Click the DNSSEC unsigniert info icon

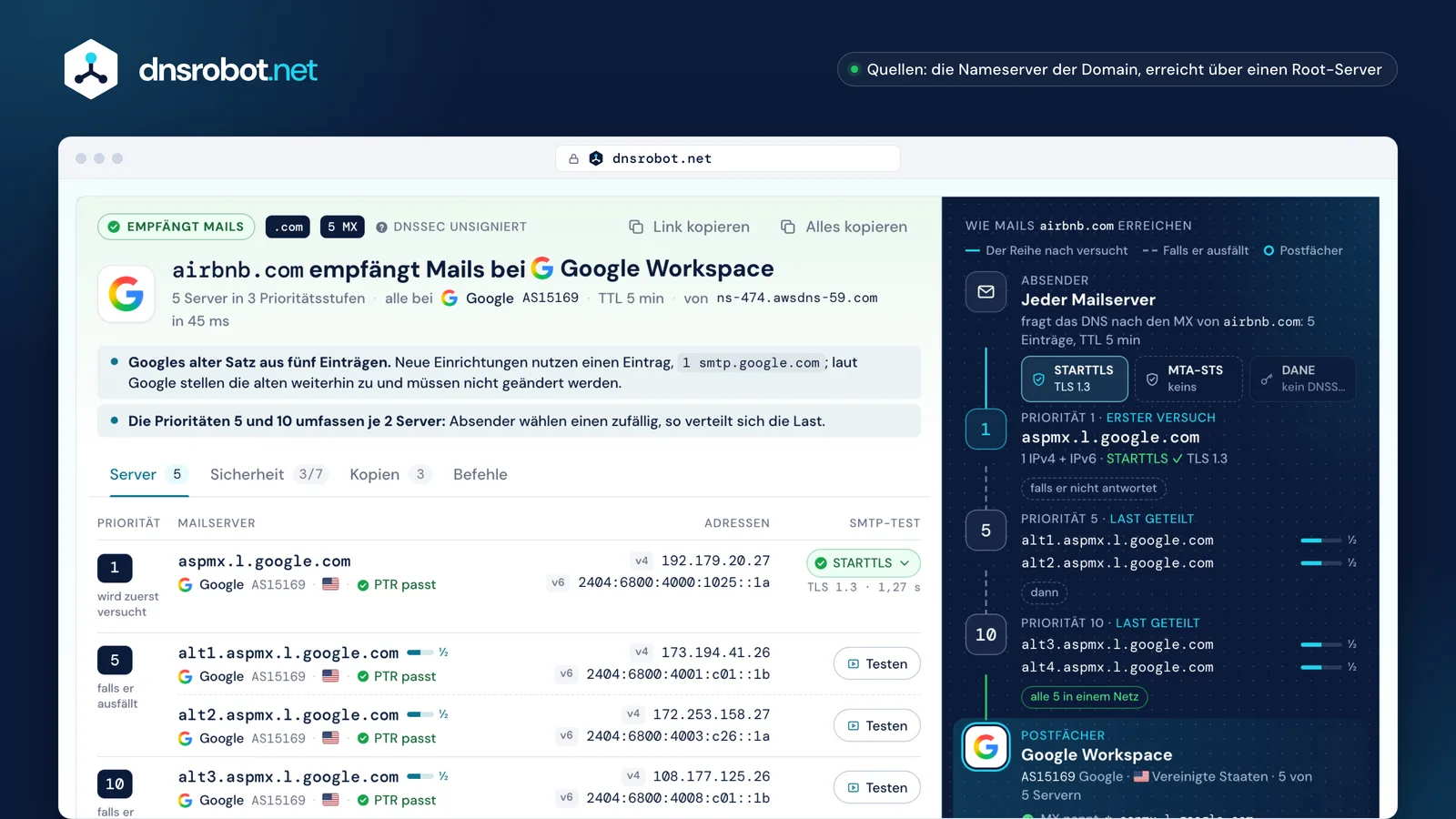pyautogui.click(x=381, y=227)
